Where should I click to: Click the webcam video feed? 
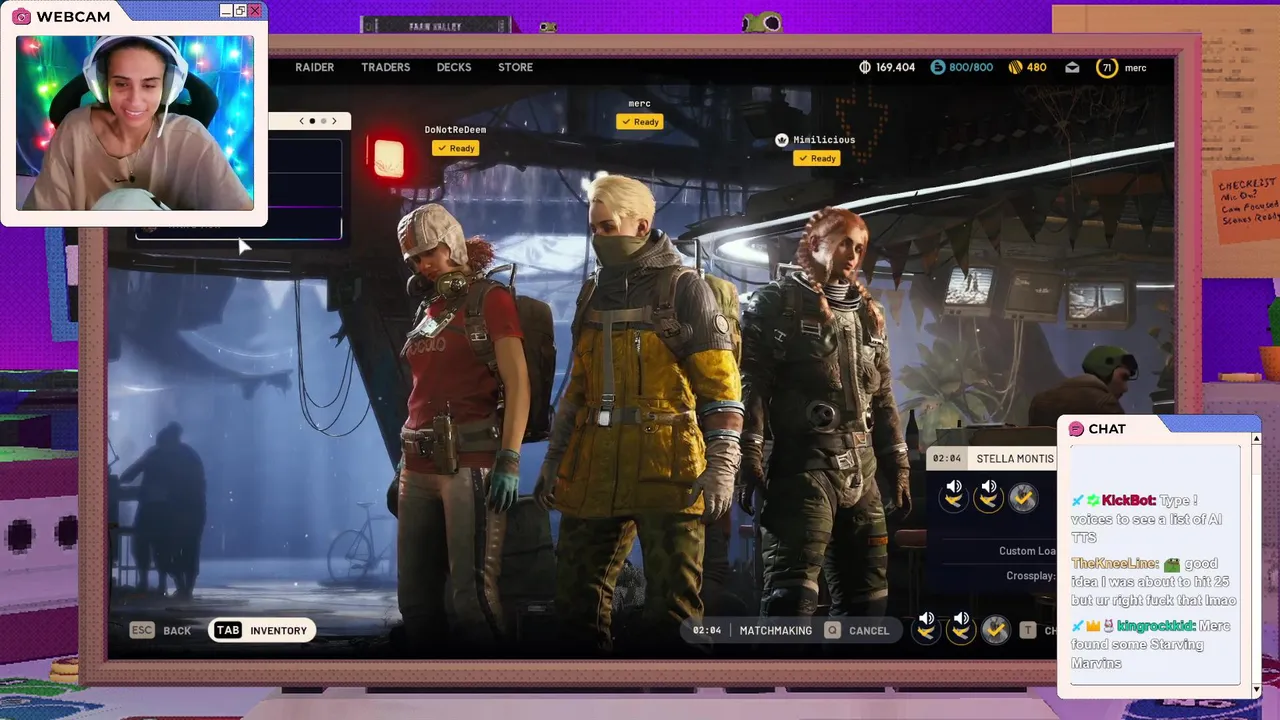point(135,123)
